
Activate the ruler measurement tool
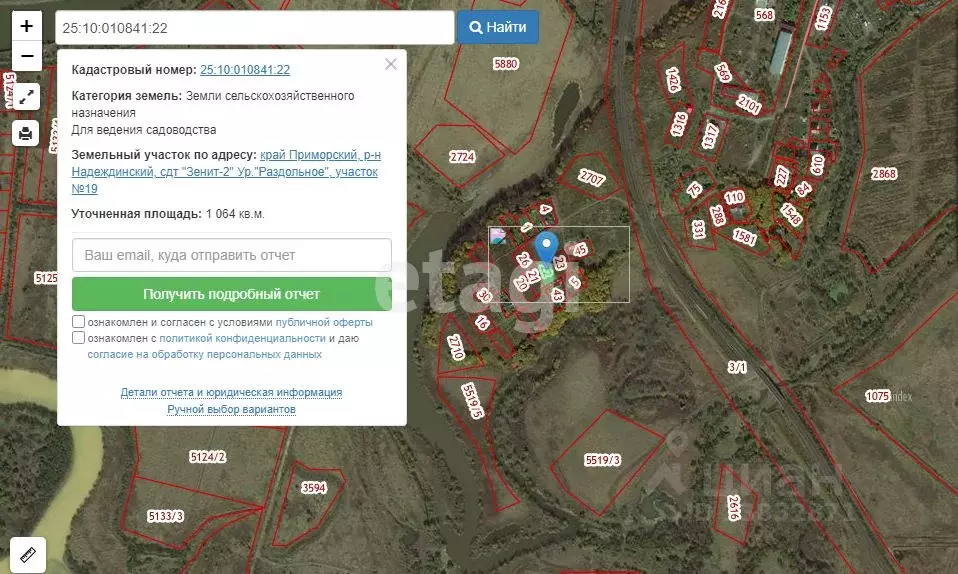tap(28, 554)
